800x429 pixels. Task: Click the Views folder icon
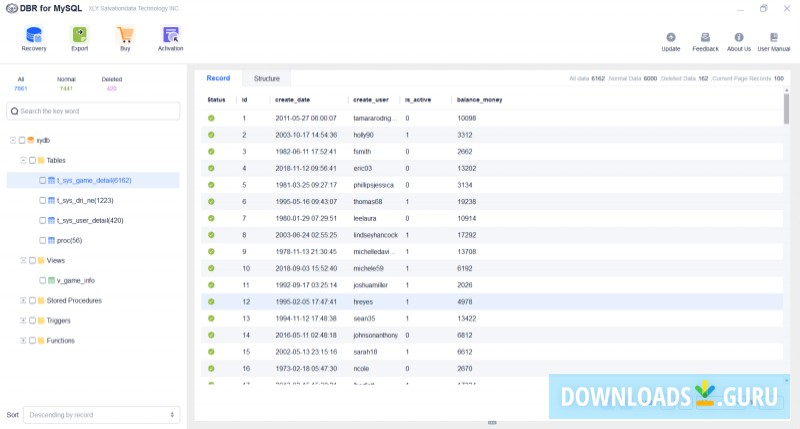[41, 260]
